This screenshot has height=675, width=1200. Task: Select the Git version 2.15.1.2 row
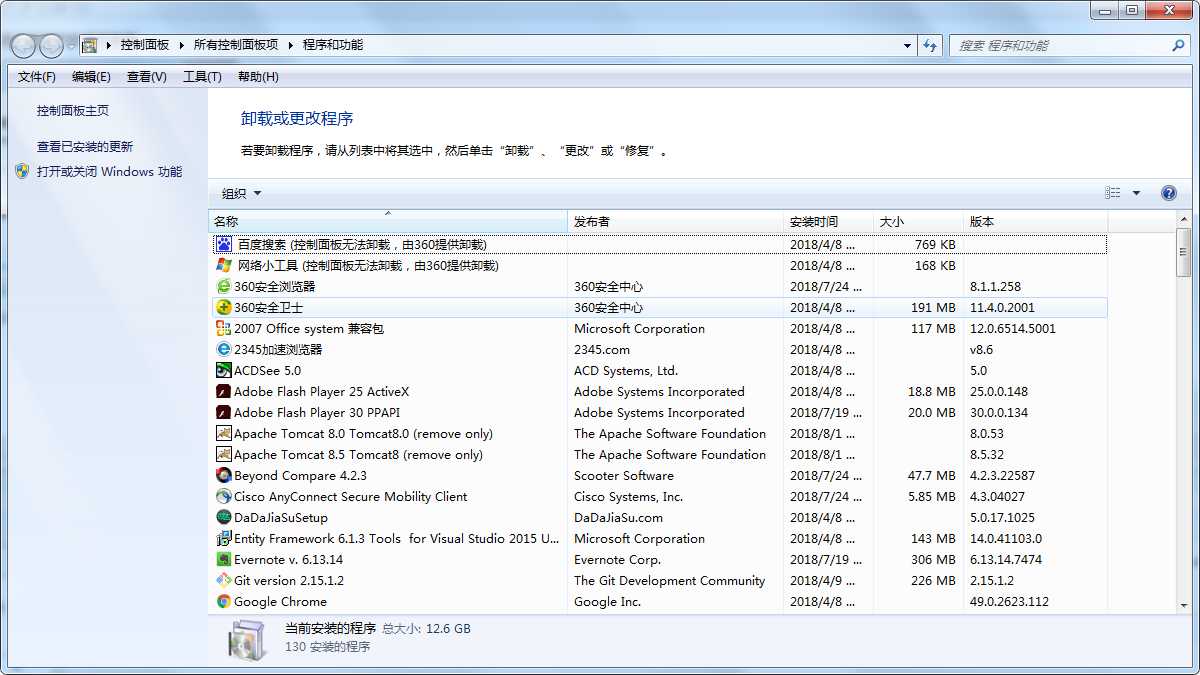[x=660, y=580]
